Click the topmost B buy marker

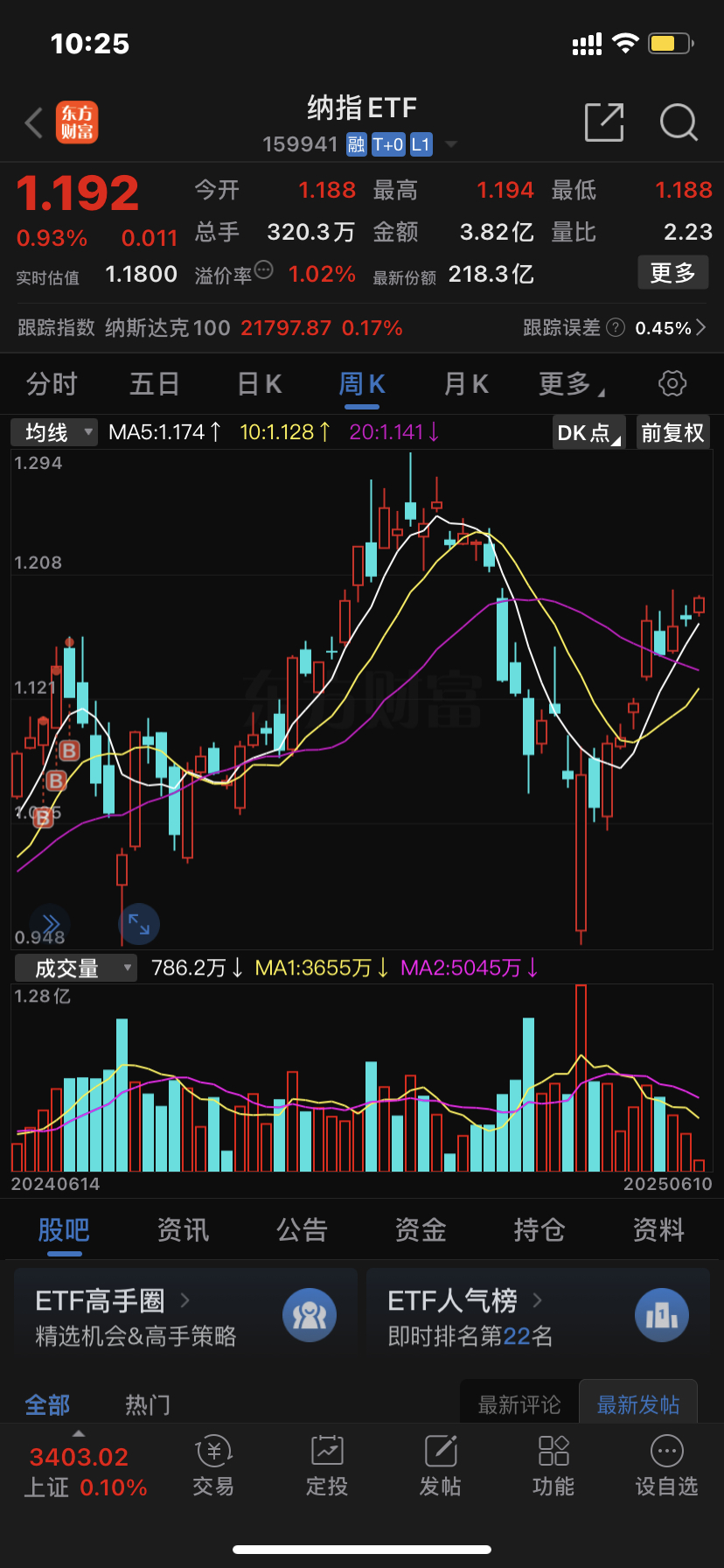69,750
